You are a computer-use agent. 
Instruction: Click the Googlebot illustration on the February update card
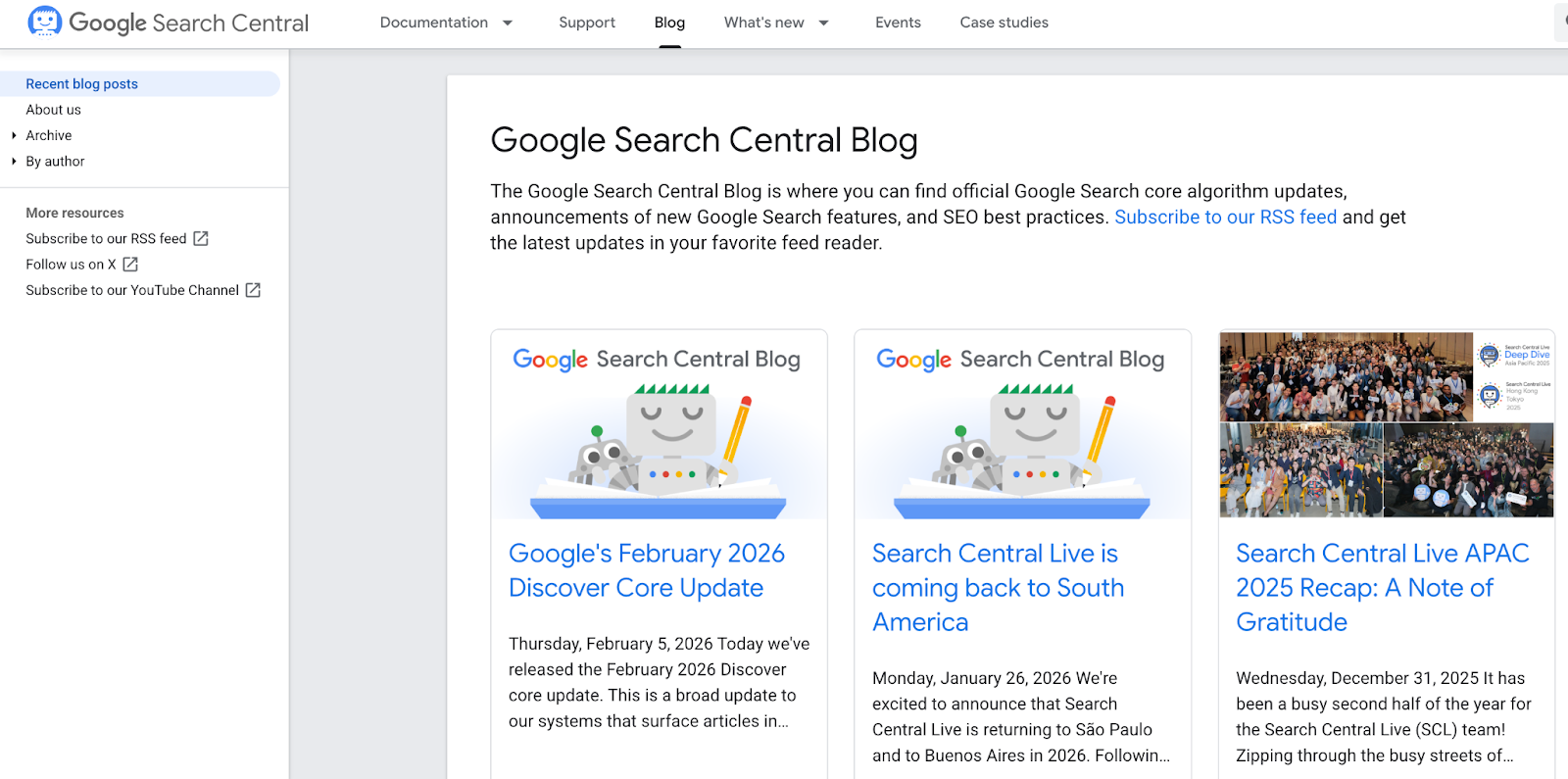click(658, 446)
